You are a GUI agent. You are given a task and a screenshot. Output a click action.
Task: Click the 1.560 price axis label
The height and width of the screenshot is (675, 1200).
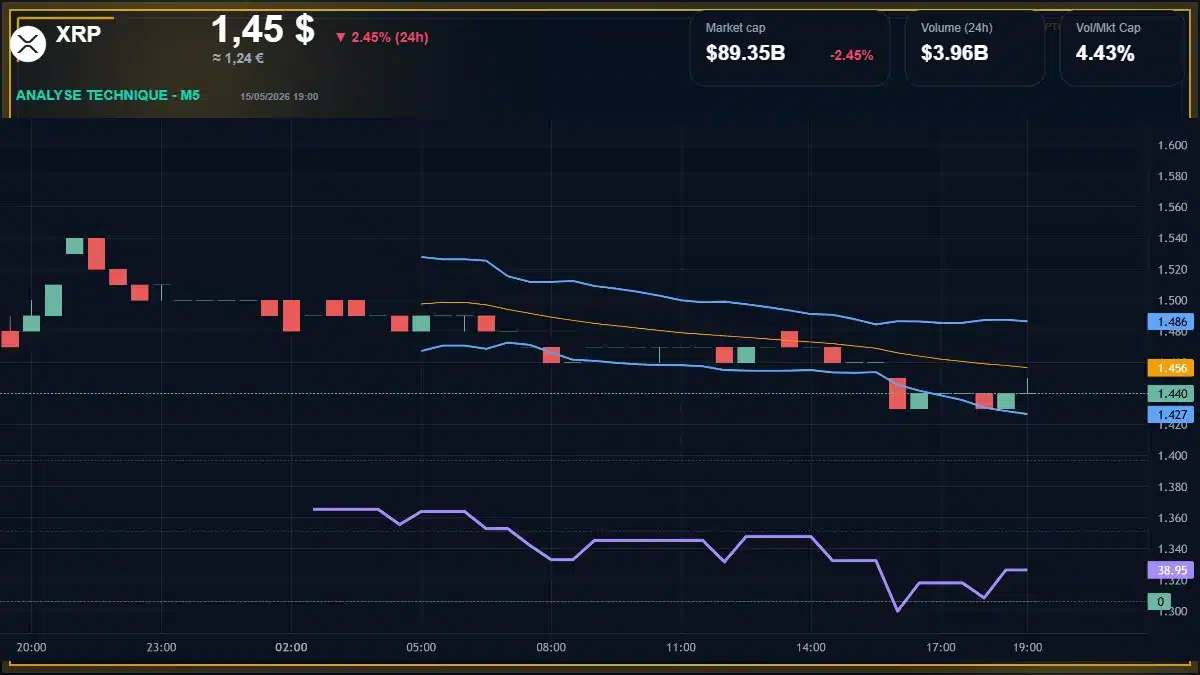click(1172, 208)
